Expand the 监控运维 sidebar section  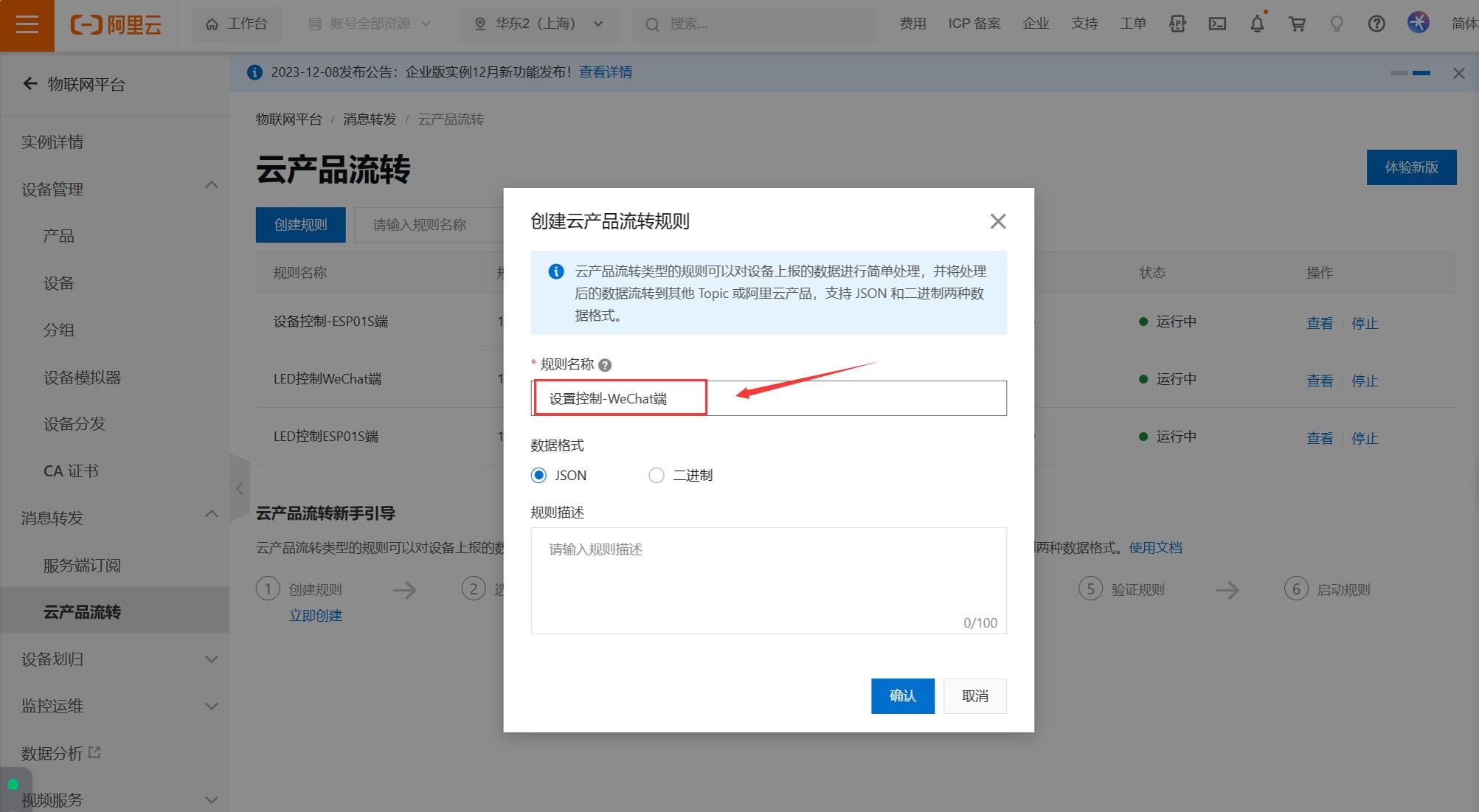tap(211, 707)
